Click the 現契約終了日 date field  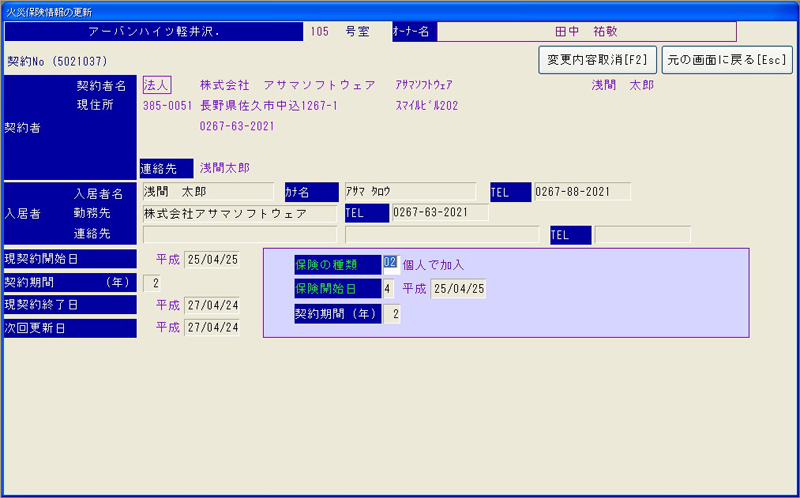coord(211,305)
